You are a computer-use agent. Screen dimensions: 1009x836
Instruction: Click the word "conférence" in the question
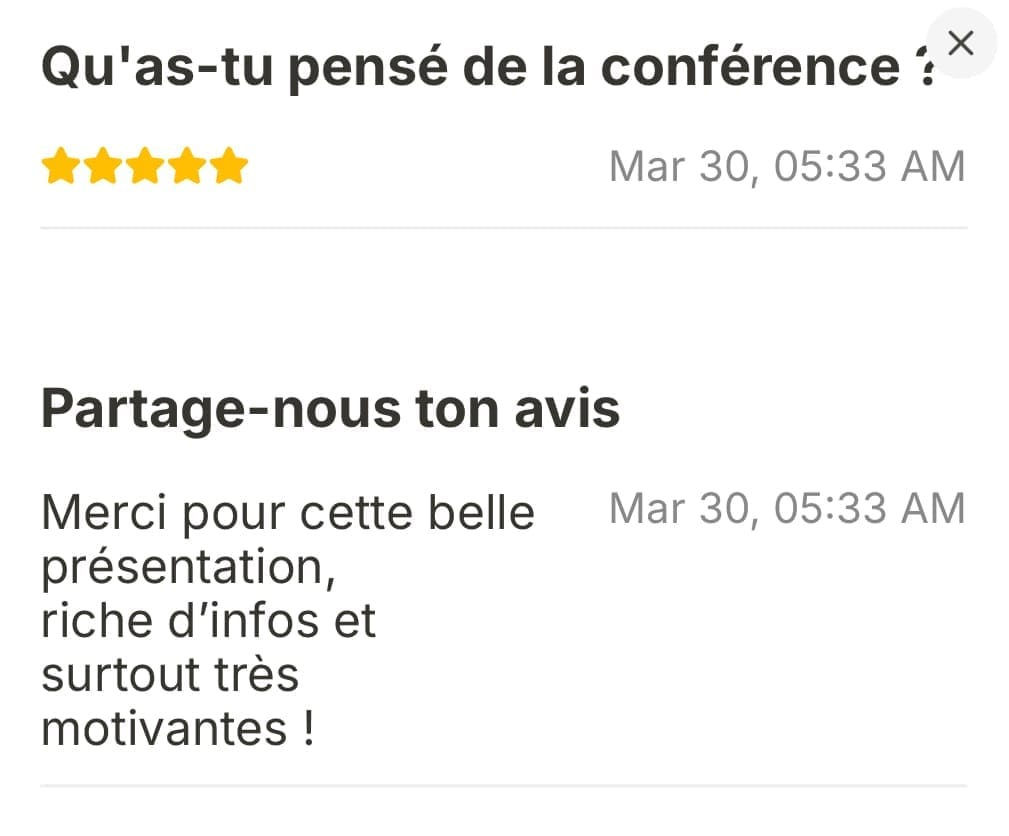point(750,68)
